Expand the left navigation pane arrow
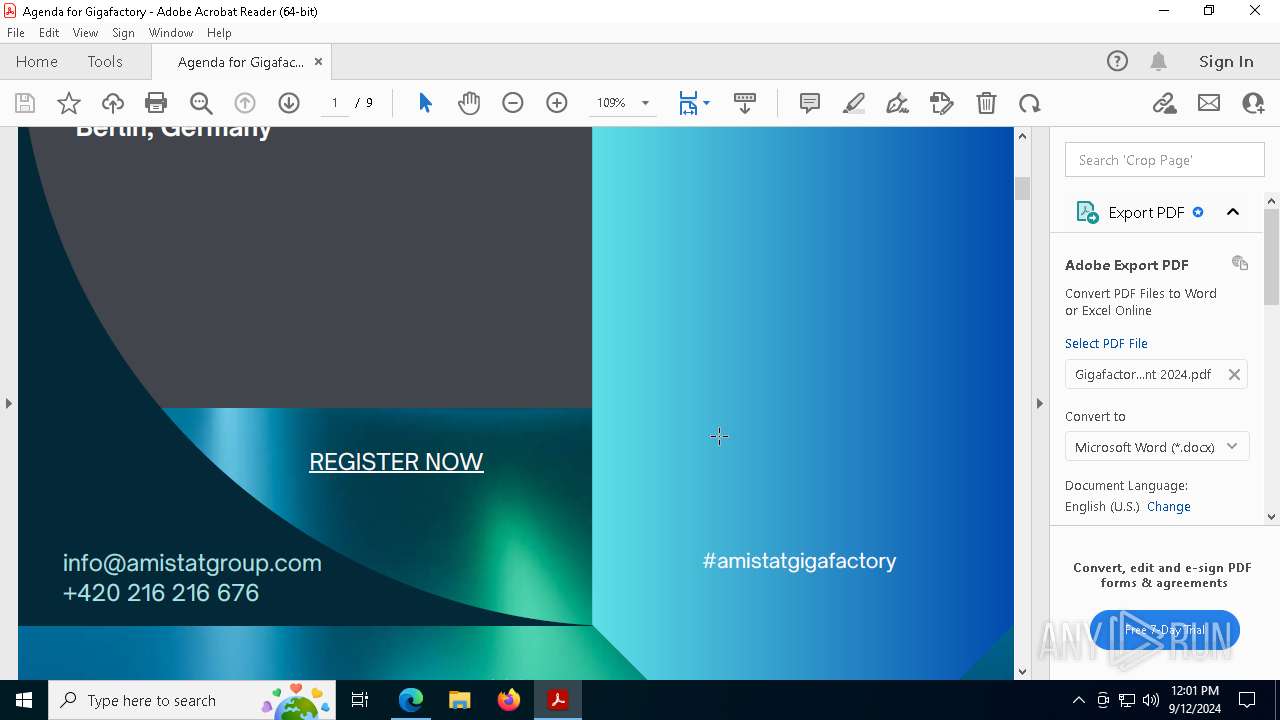Viewport: 1280px width, 720px height. click(x=9, y=403)
